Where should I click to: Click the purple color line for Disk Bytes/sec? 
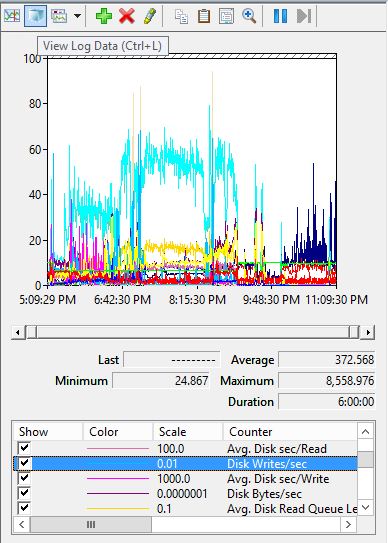click(x=118, y=493)
